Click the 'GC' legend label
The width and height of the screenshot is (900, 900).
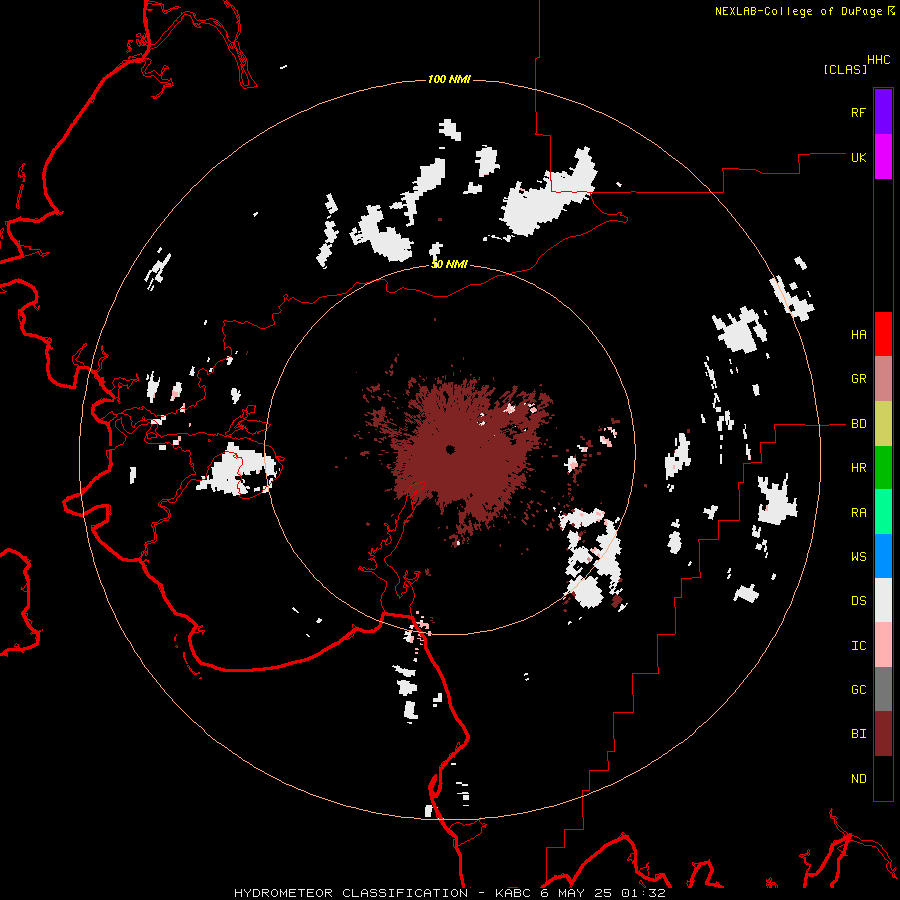tap(858, 690)
